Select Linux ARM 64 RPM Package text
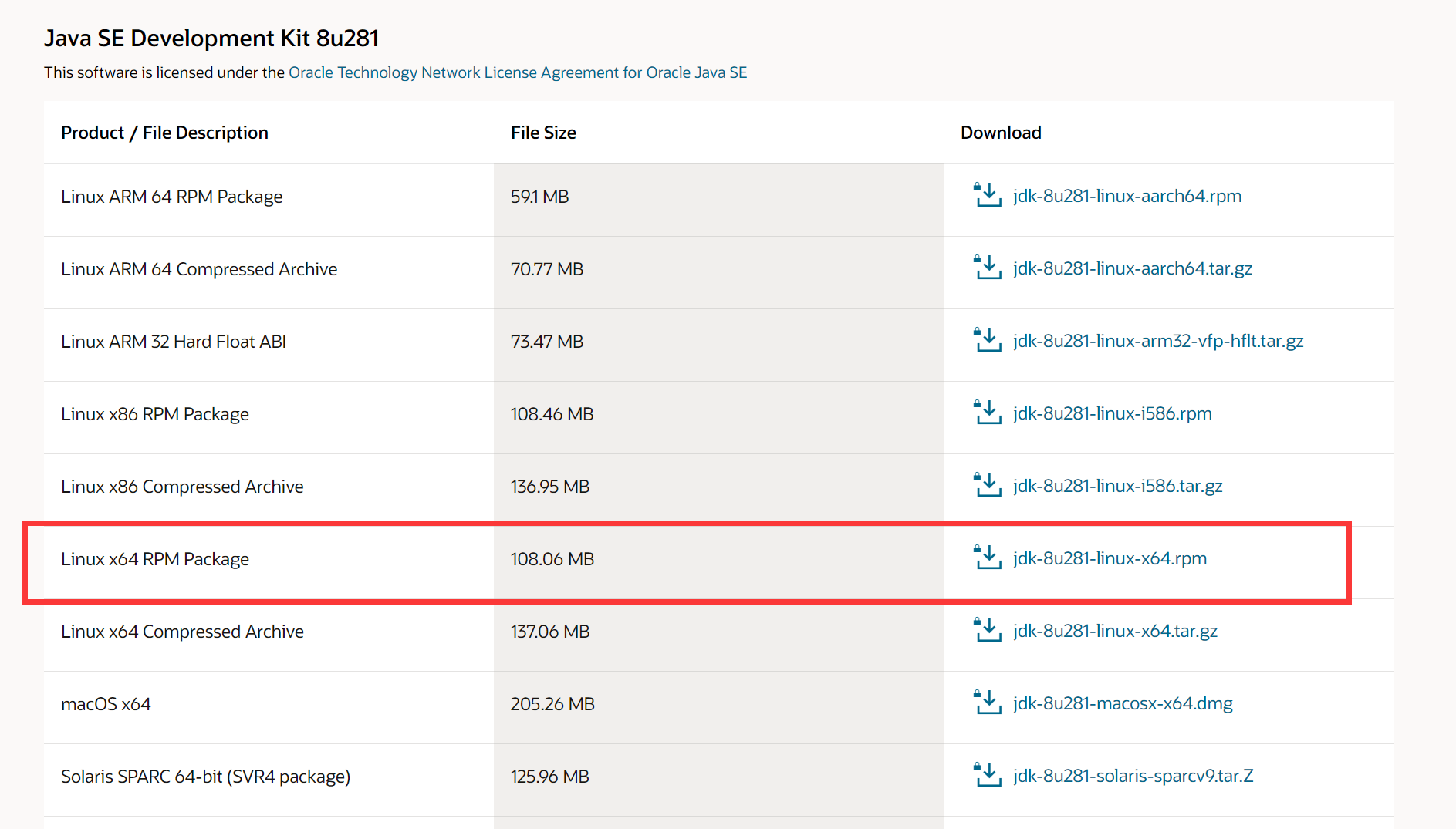Viewport: 1456px width, 829px height. pos(172,197)
